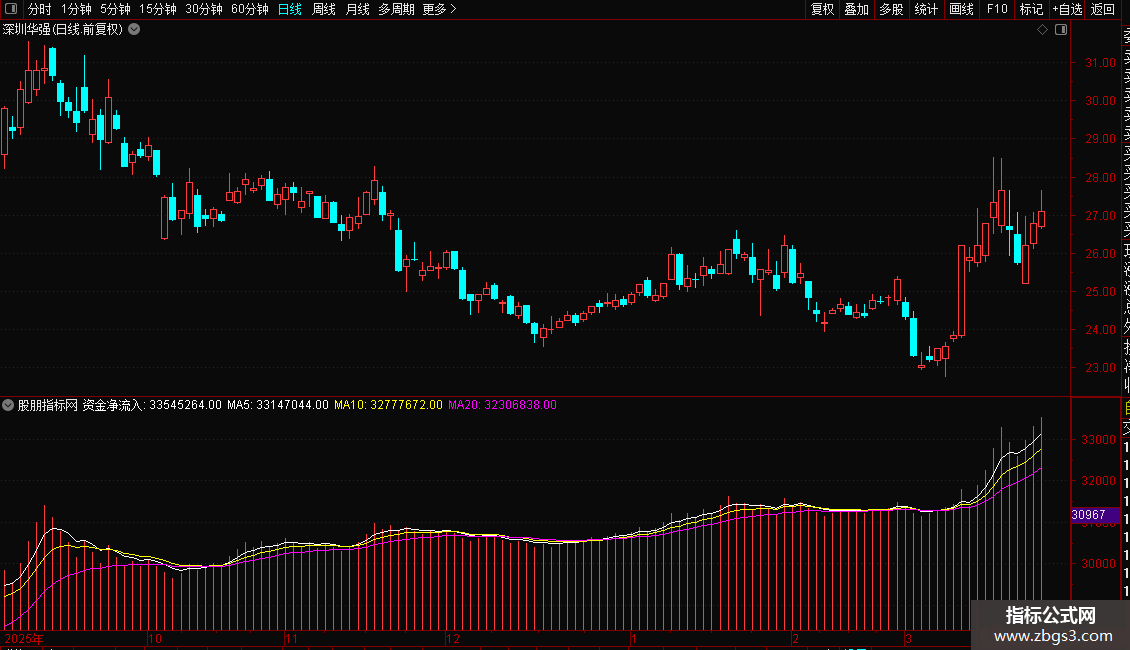Click the yellow MA10 value label
Viewport: 1130px width, 650px height.
click(388, 405)
